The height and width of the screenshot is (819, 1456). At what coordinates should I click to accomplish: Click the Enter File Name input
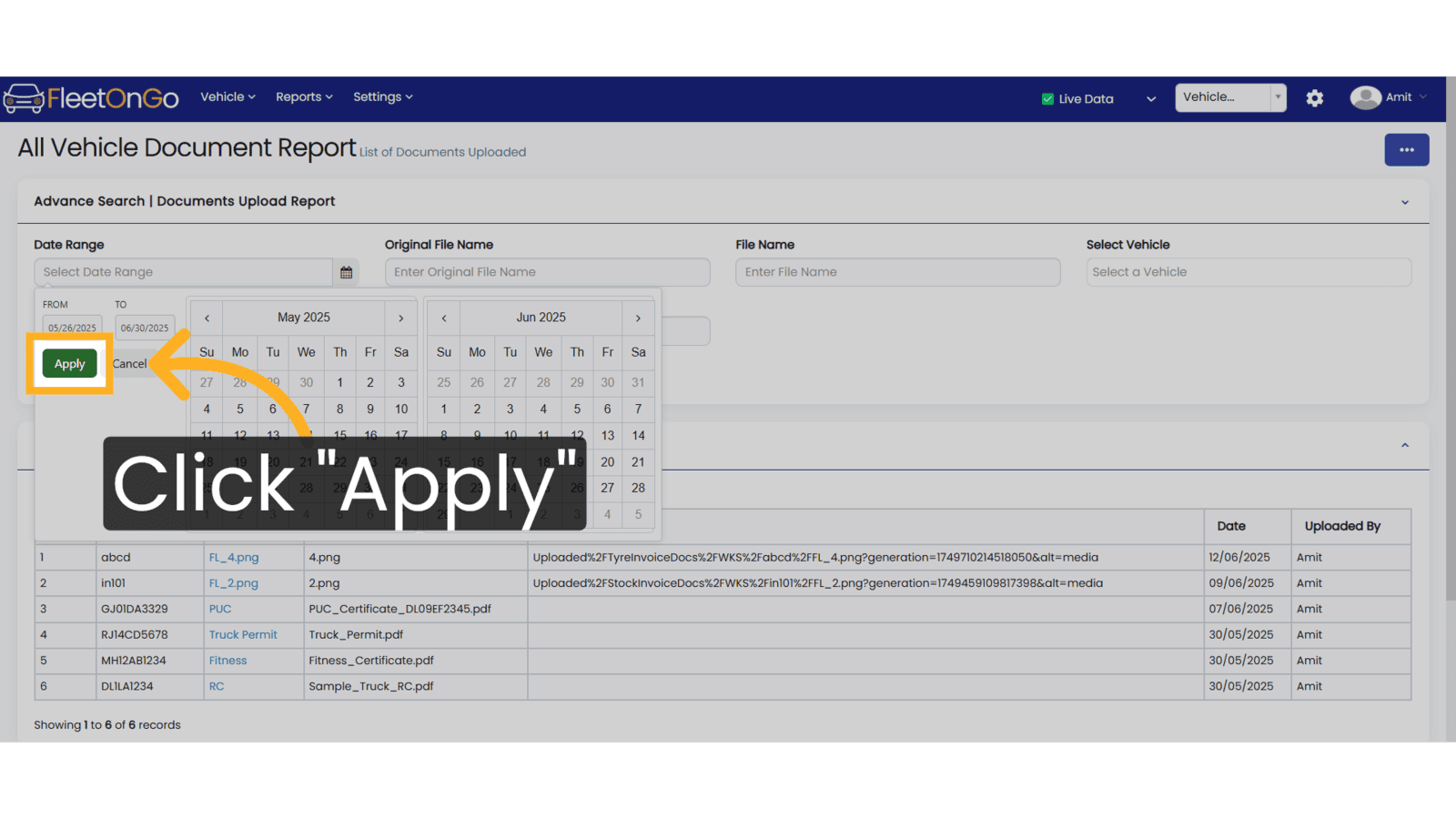tap(897, 272)
